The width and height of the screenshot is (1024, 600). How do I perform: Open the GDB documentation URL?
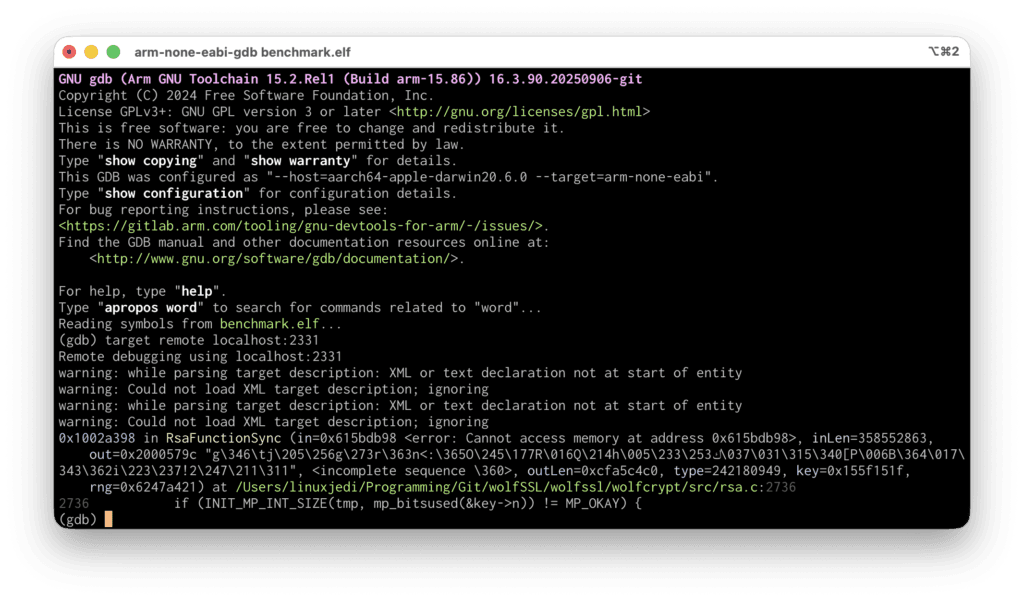pyautogui.click(x=275, y=258)
